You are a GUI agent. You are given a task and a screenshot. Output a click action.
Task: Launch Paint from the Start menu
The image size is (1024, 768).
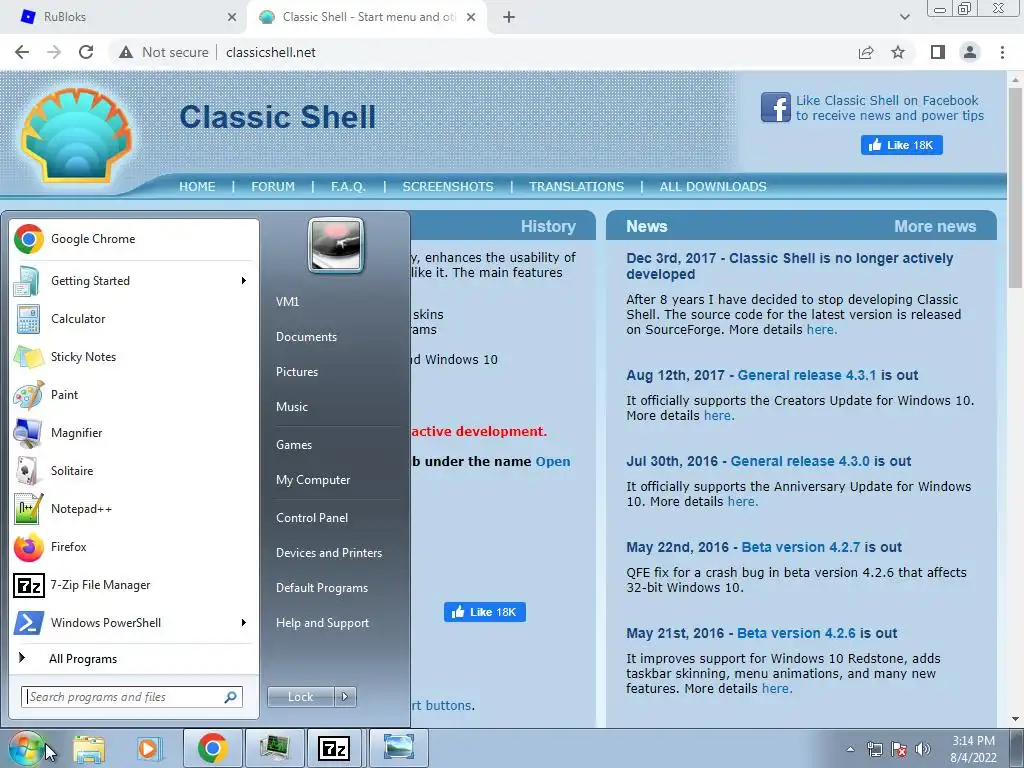pyautogui.click(x=134, y=394)
